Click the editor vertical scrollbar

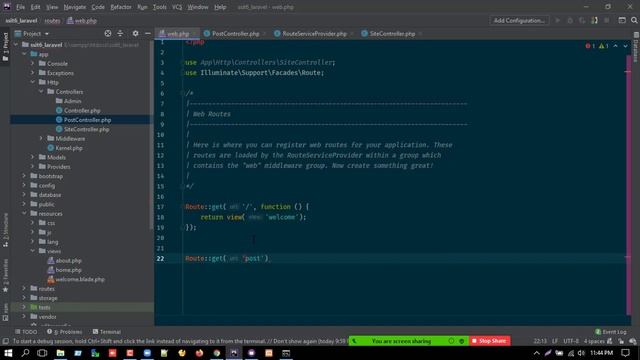pyautogui.click(x=629, y=184)
